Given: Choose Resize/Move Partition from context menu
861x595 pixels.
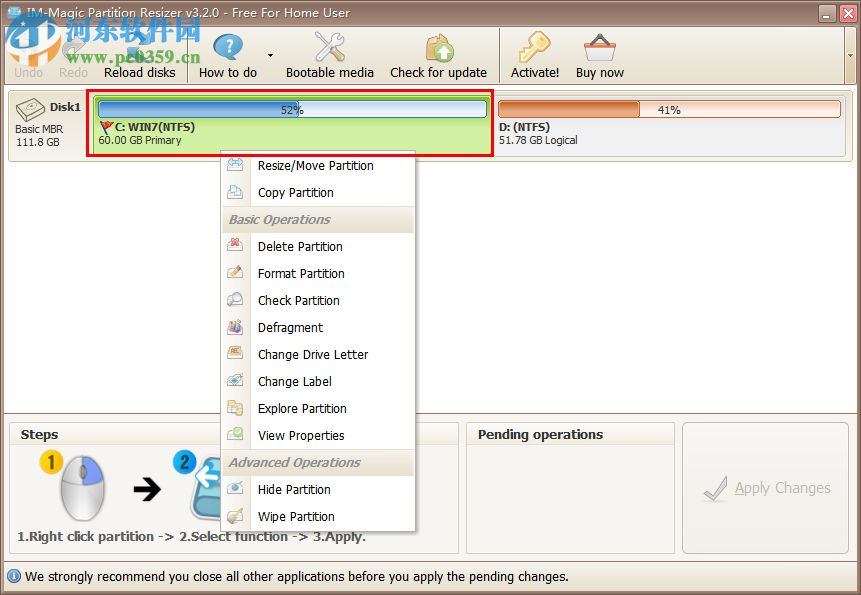Looking at the screenshot, I should 318,165.
